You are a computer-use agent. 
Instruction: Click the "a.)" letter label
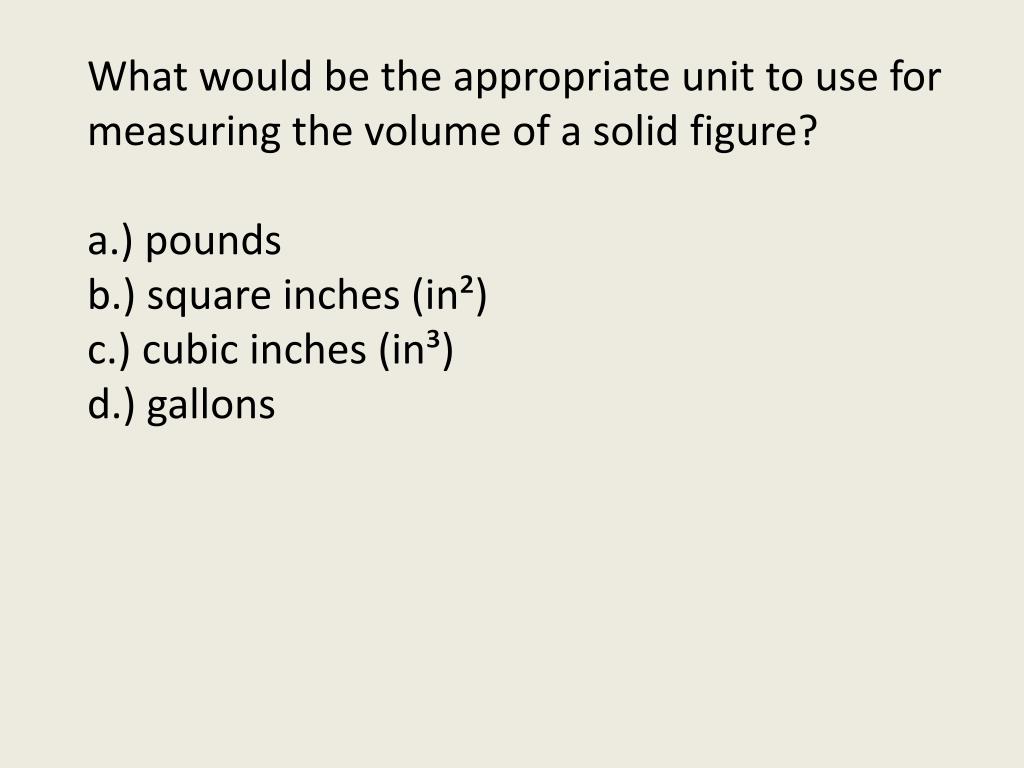point(110,241)
